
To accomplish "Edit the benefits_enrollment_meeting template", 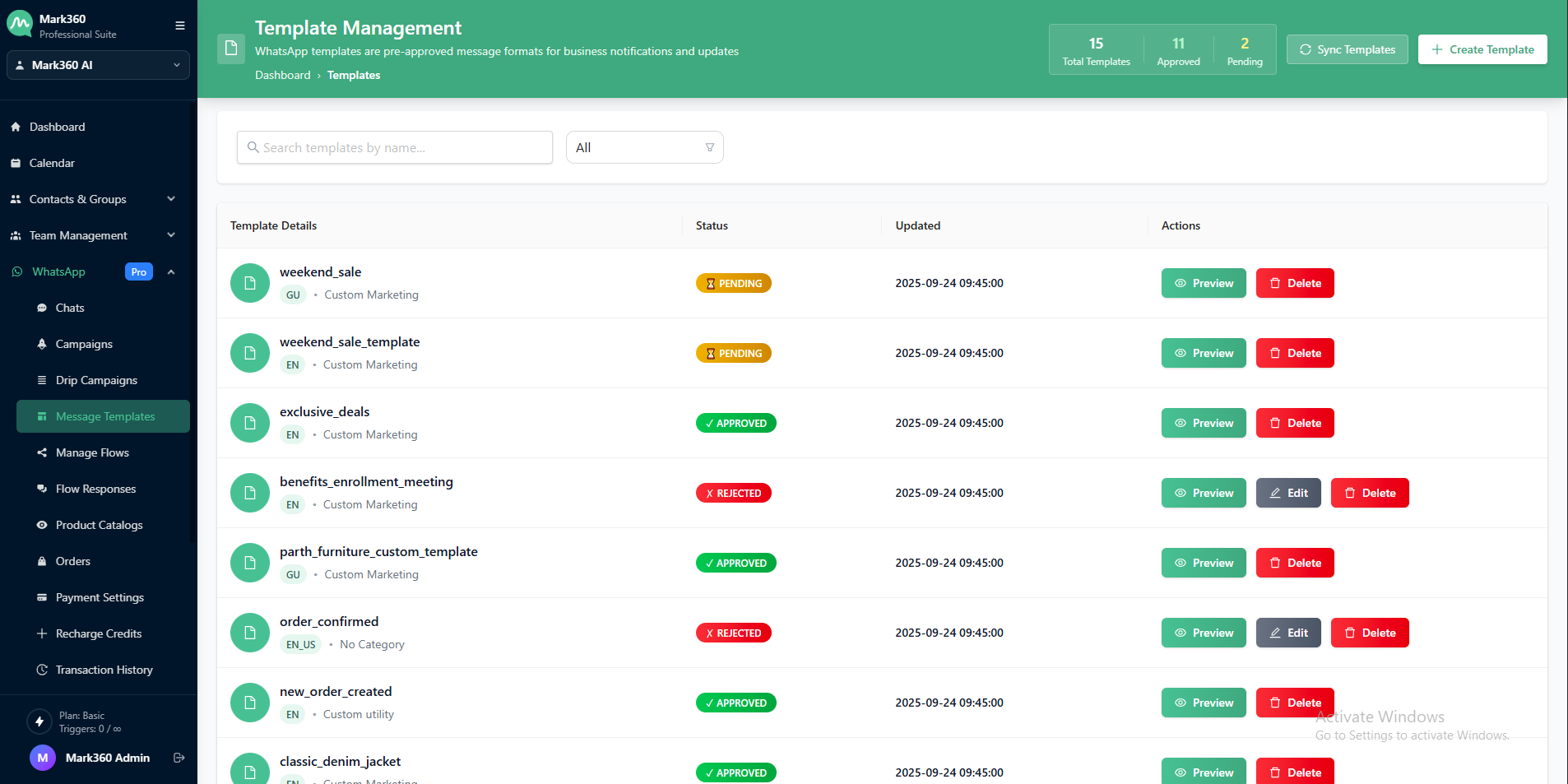I will 1287,493.
